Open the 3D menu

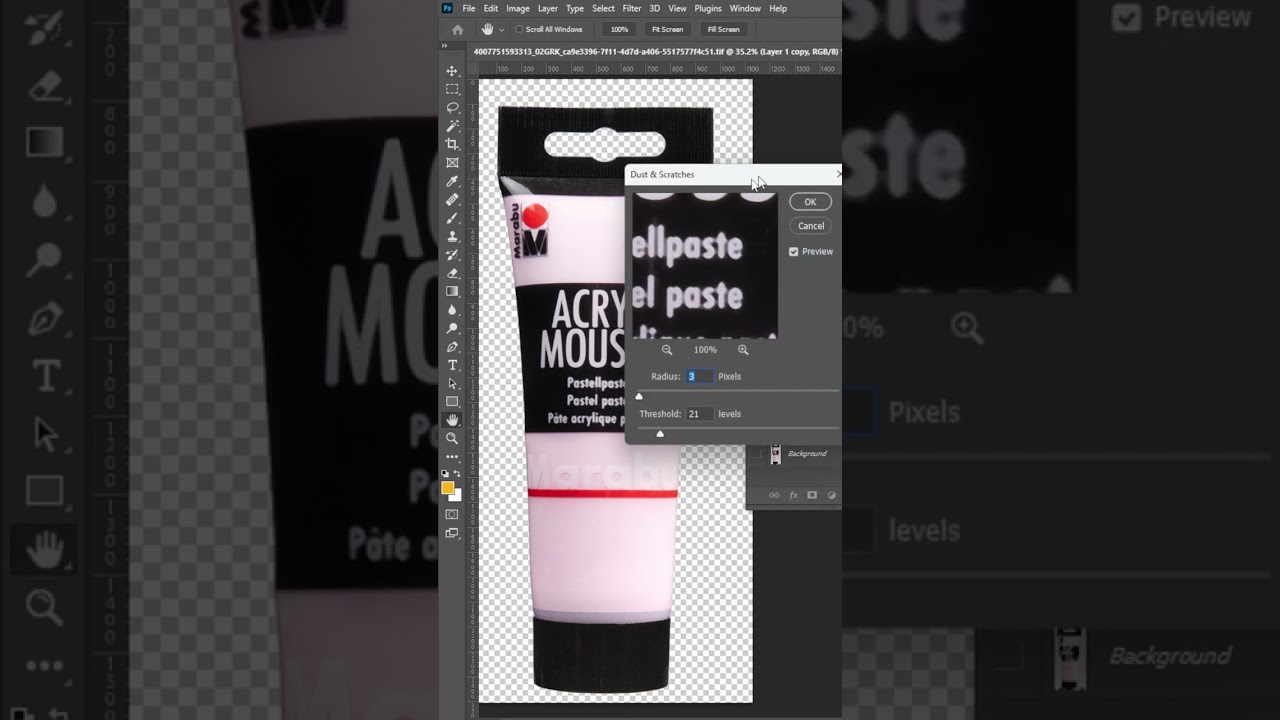pos(655,8)
